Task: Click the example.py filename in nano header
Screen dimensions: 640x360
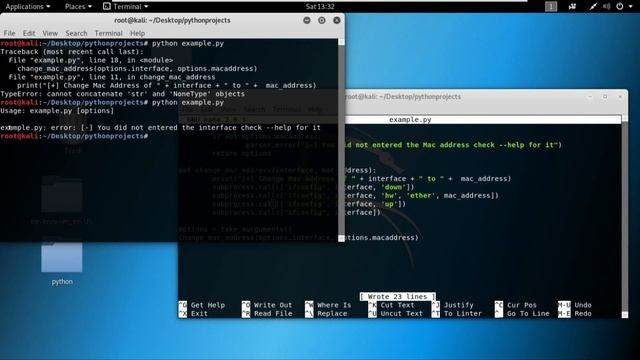Action: [410, 120]
